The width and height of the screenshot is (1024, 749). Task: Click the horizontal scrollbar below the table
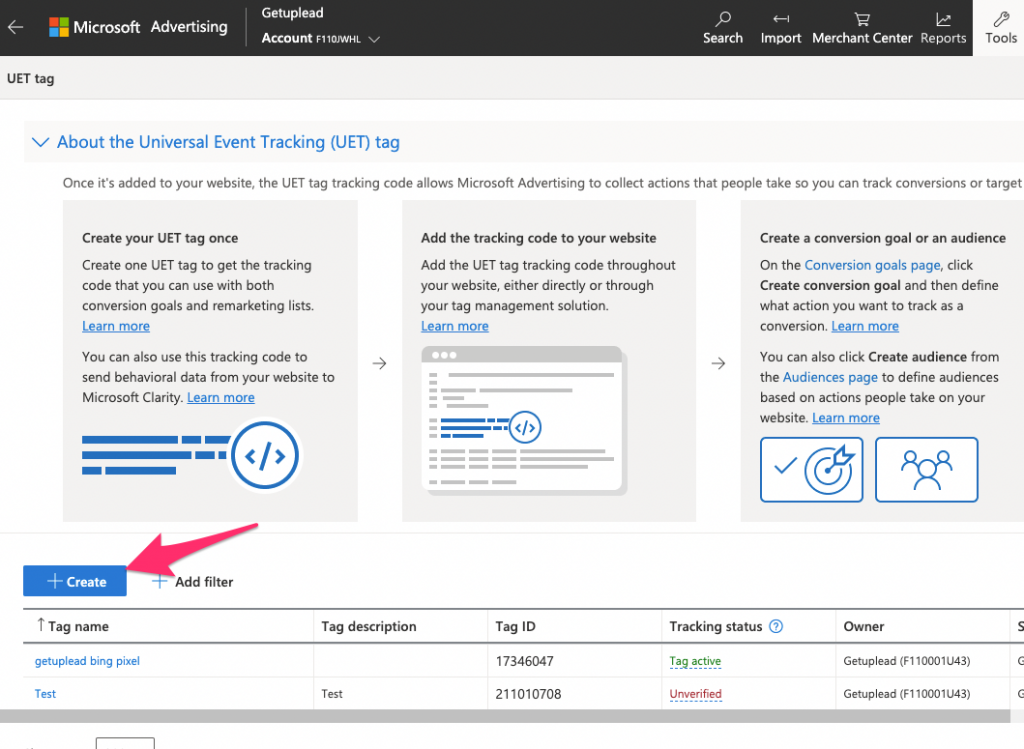[505, 716]
